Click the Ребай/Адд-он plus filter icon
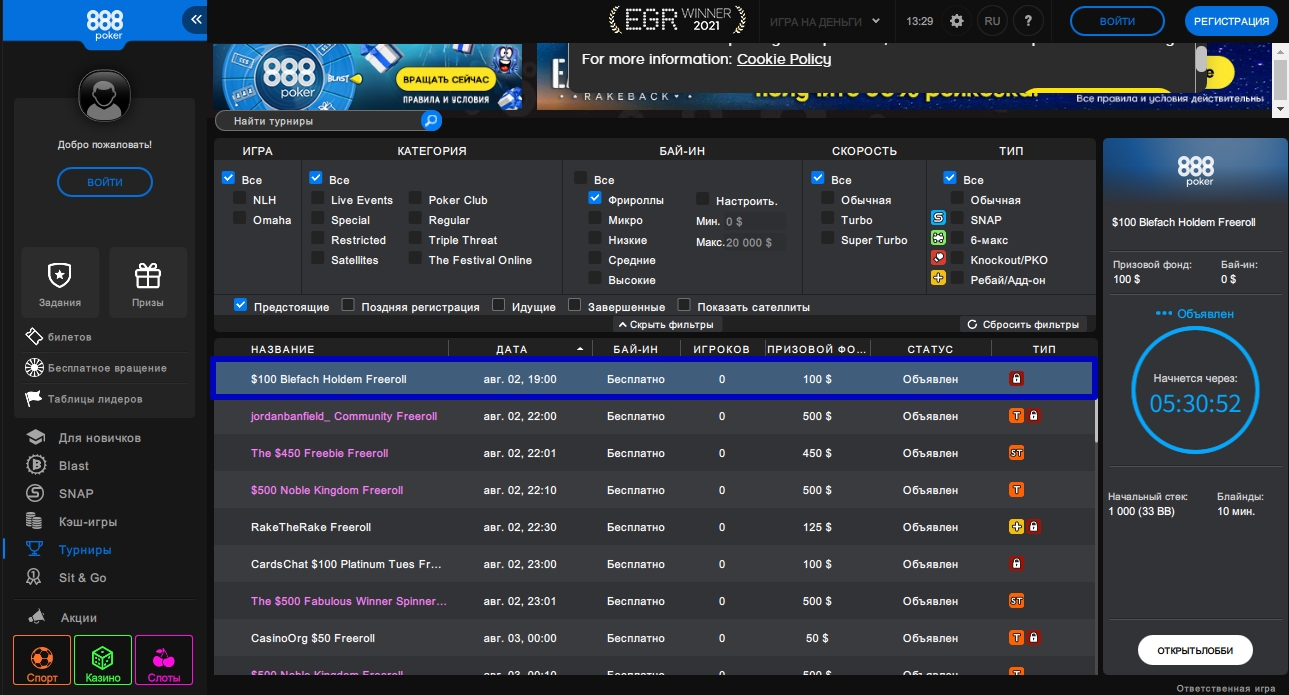1289x695 pixels. pyautogui.click(x=938, y=278)
